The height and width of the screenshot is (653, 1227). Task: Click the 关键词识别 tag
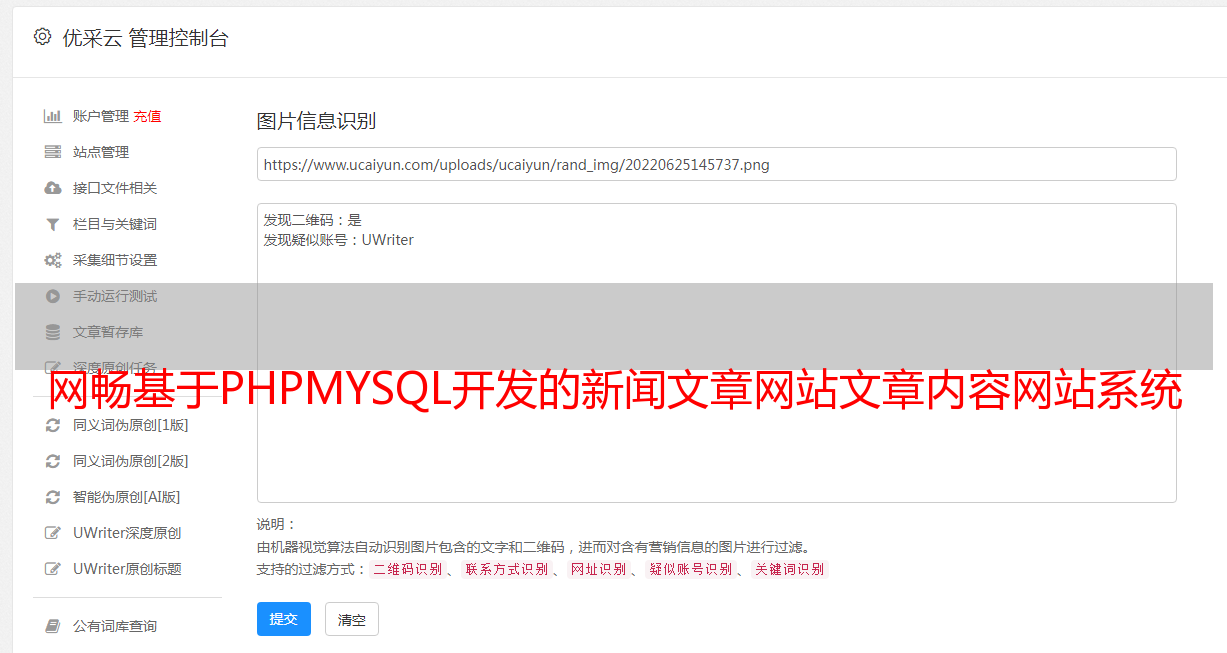[790, 569]
